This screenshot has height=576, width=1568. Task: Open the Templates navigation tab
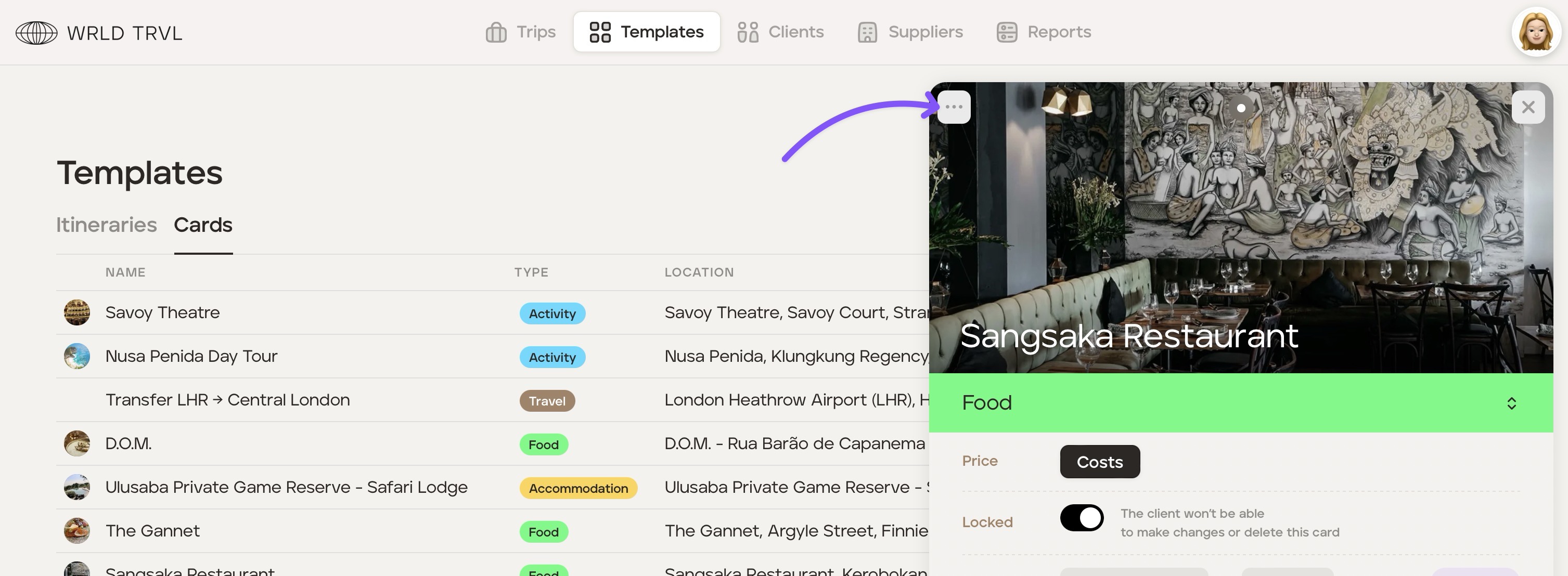click(x=647, y=32)
